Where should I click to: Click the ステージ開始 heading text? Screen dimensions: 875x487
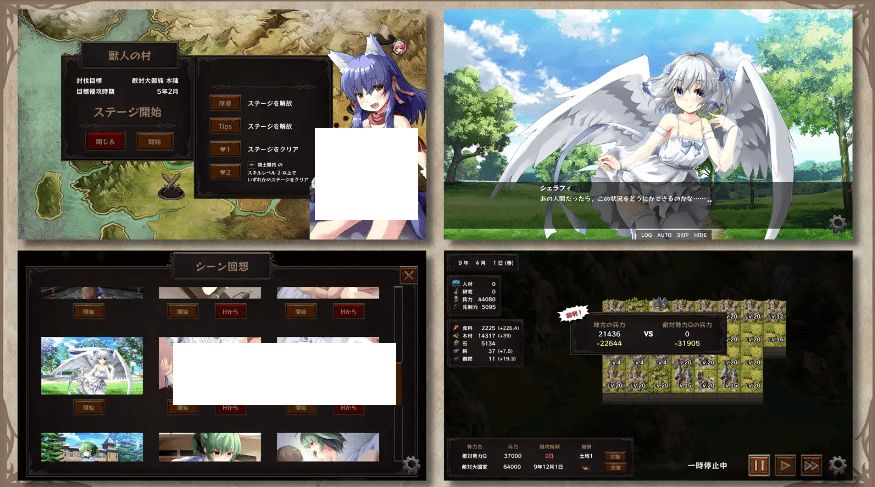(x=127, y=112)
